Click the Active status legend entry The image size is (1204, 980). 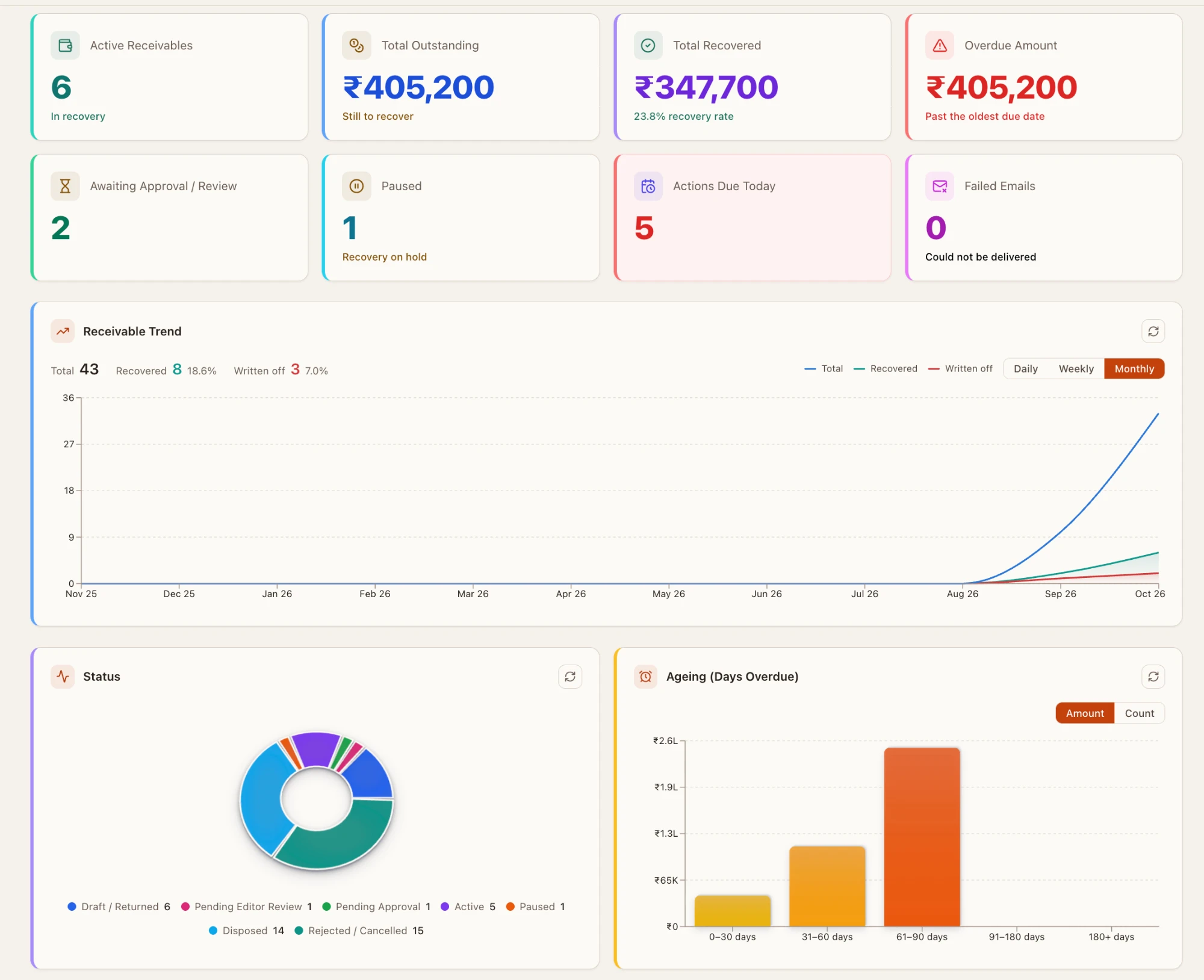(468, 907)
